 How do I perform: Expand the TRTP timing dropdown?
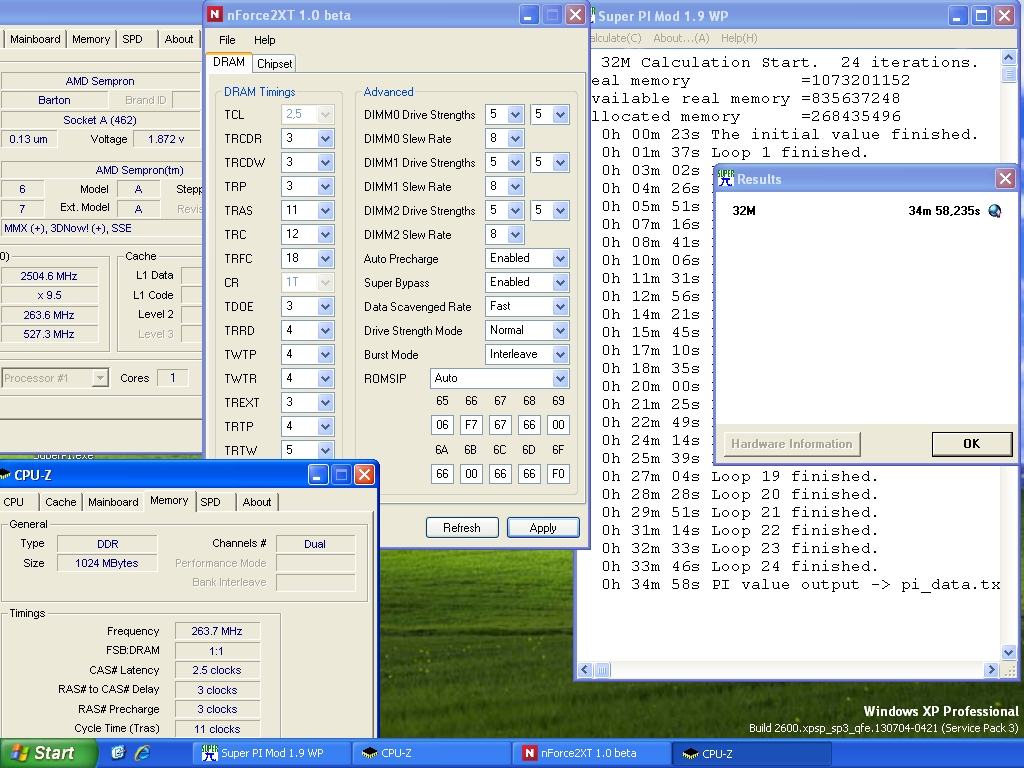click(x=325, y=426)
